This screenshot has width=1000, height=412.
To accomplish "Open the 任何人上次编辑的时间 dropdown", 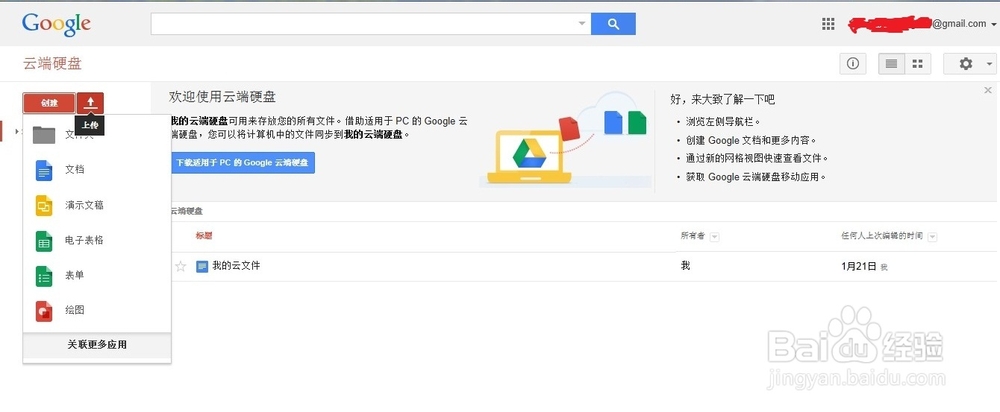I will 932,237.
